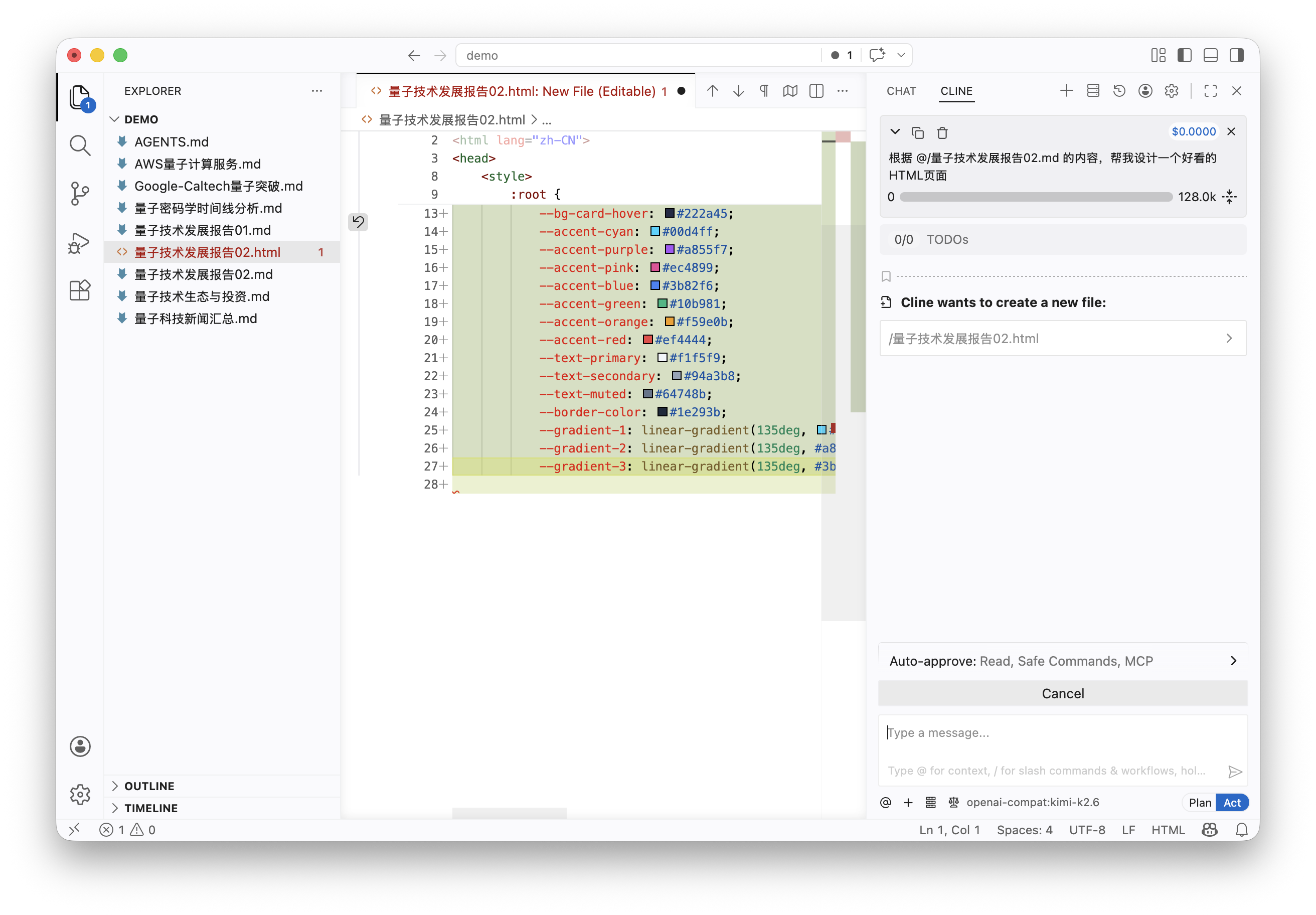This screenshot has width=1316, height=915.
Task: Customize layout icon in title bar
Action: click(x=1159, y=55)
